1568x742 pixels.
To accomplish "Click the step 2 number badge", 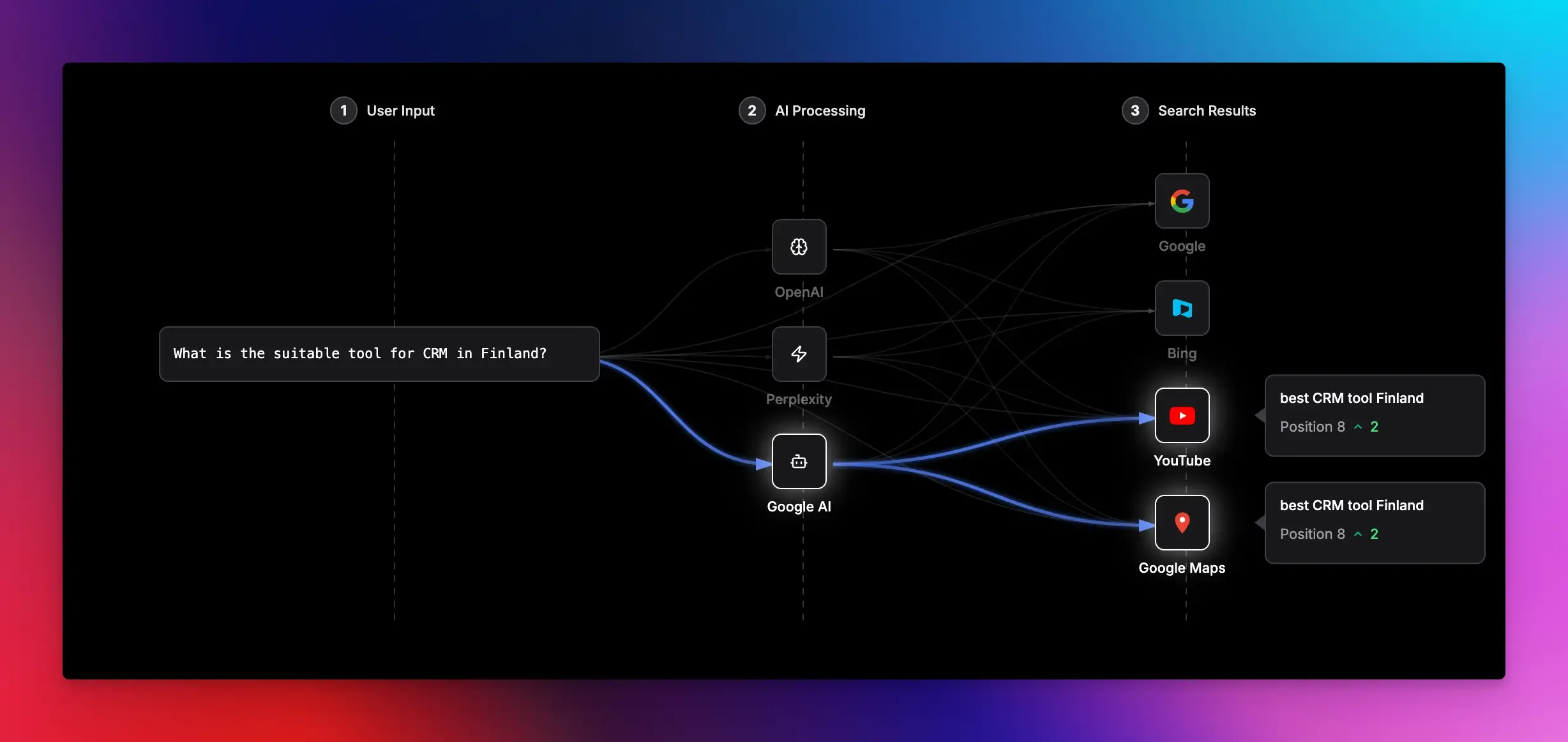I will click(x=752, y=110).
